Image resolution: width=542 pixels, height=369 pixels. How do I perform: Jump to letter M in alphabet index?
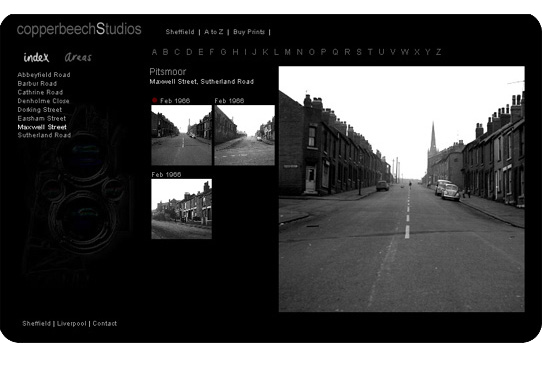288,52
